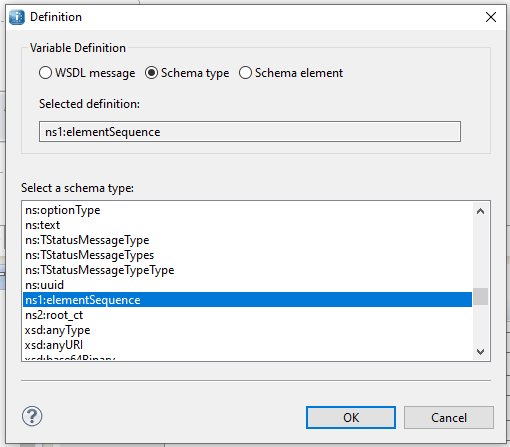Dismiss dialog with Cancel button

tap(449, 417)
